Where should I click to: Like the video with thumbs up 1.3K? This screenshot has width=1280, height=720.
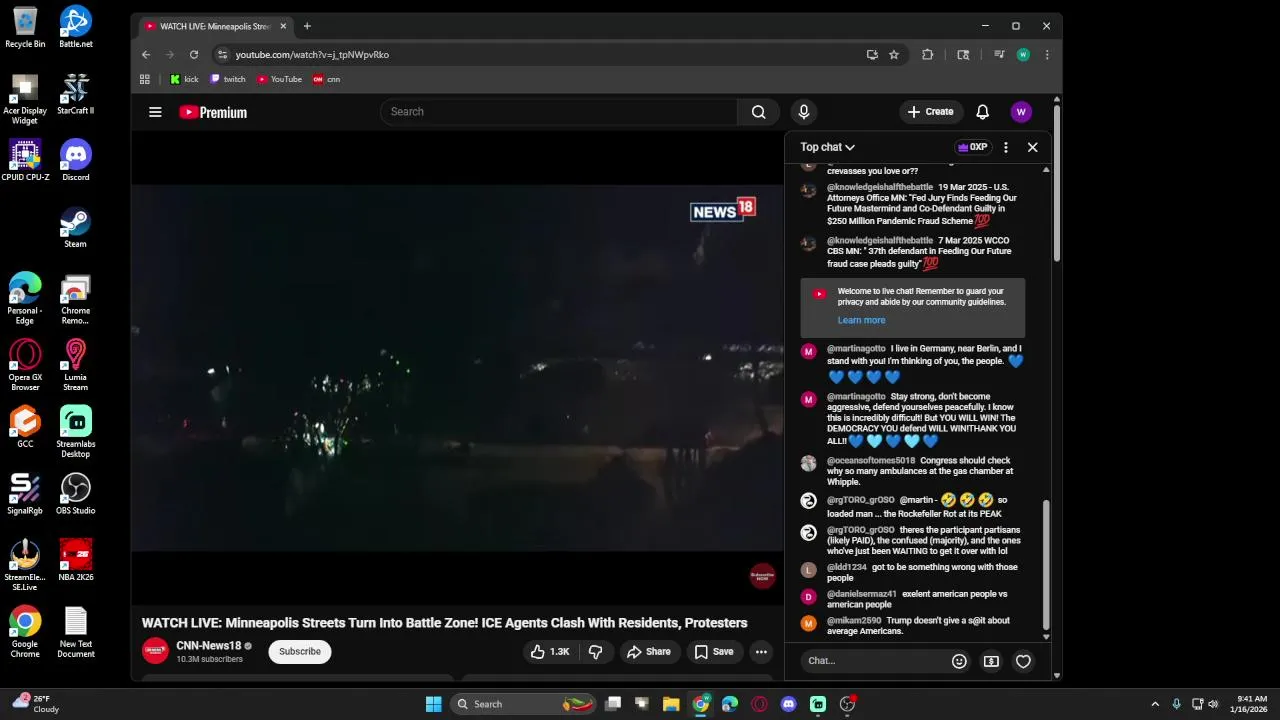[550, 652]
